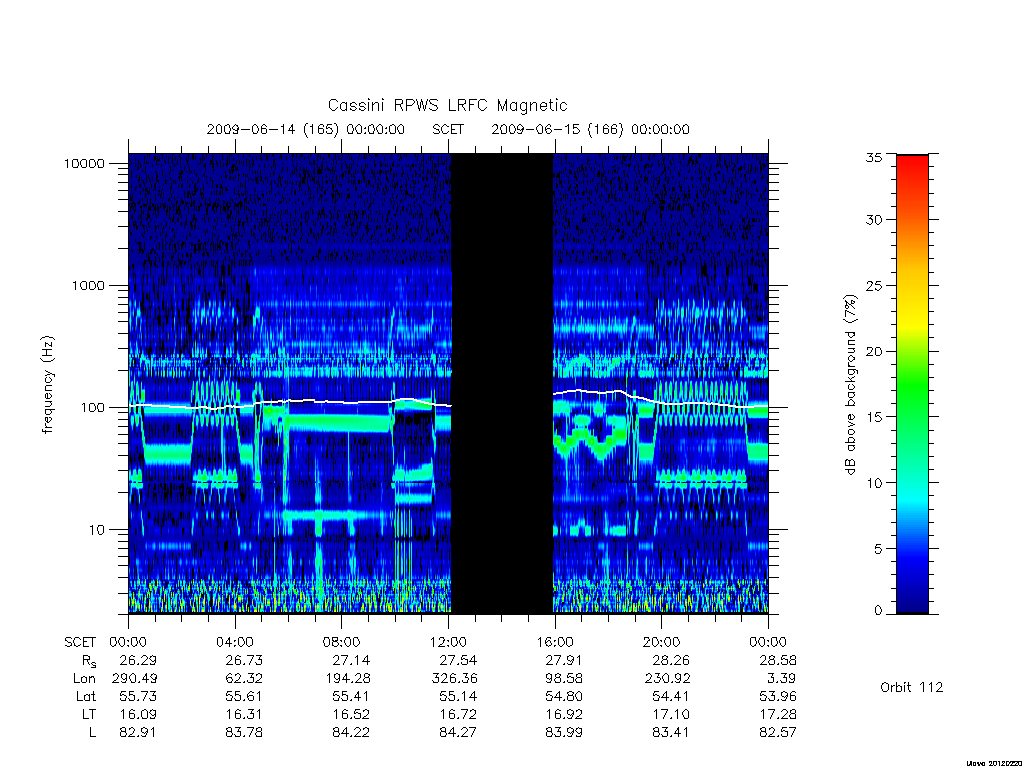Click 'SCET' label between the two dates

[x=448, y=129]
